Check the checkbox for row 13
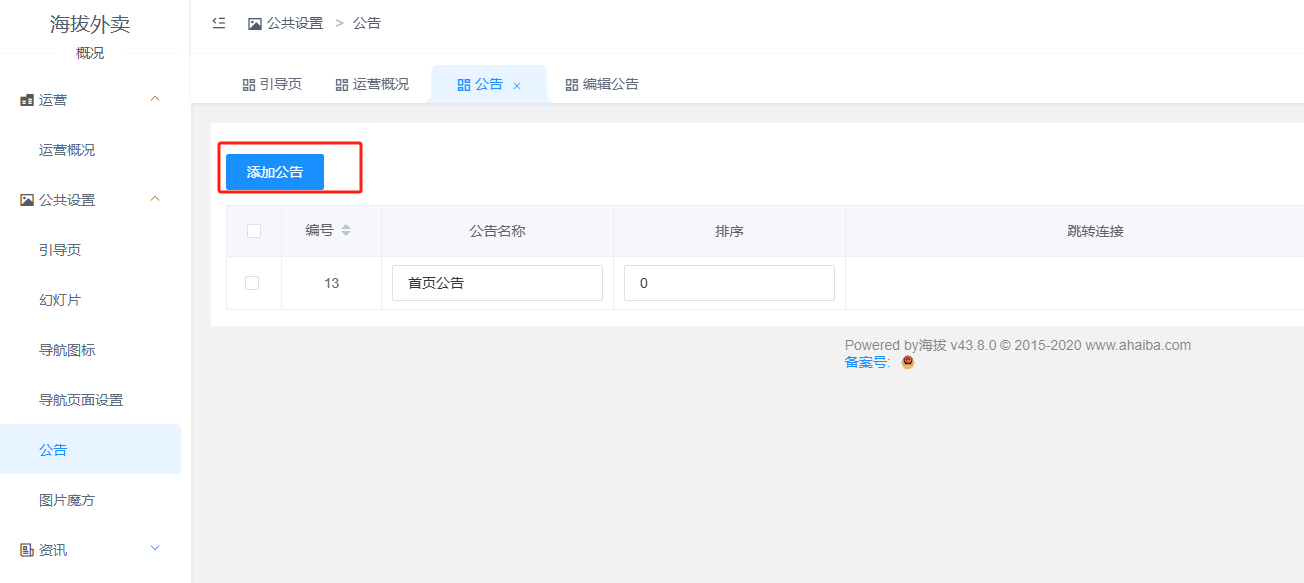The image size is (1304, 583). (252, 283)
